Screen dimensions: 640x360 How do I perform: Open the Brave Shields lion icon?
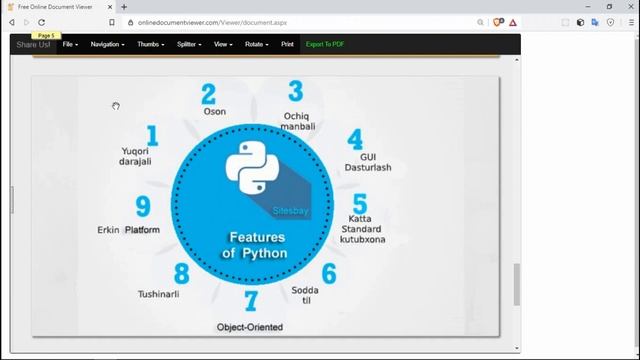tap(498, 22)
